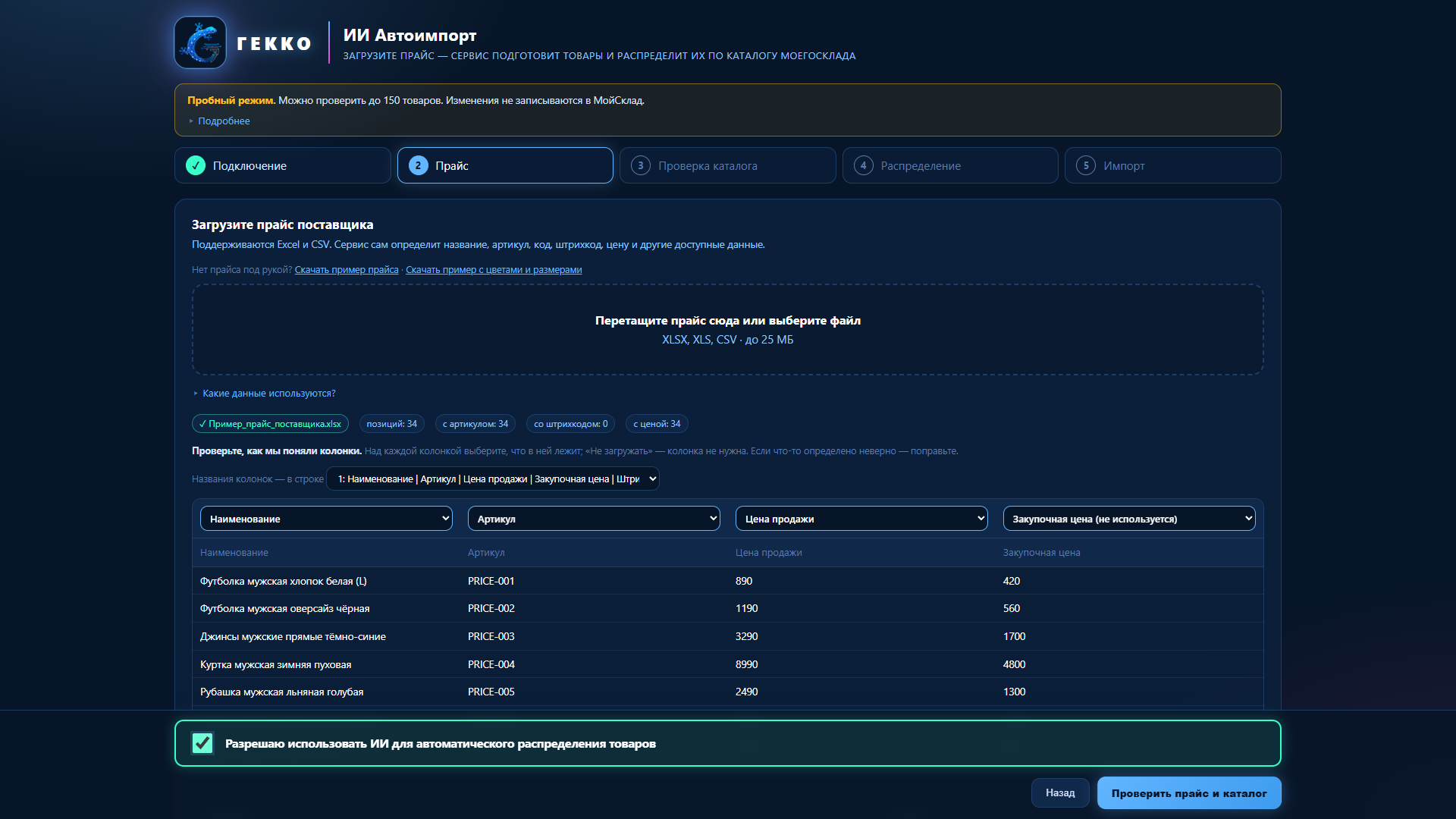Switch to the Распределение step tab
The width and height of the screenshot is (1456, 819).
[x=950, y=165]
